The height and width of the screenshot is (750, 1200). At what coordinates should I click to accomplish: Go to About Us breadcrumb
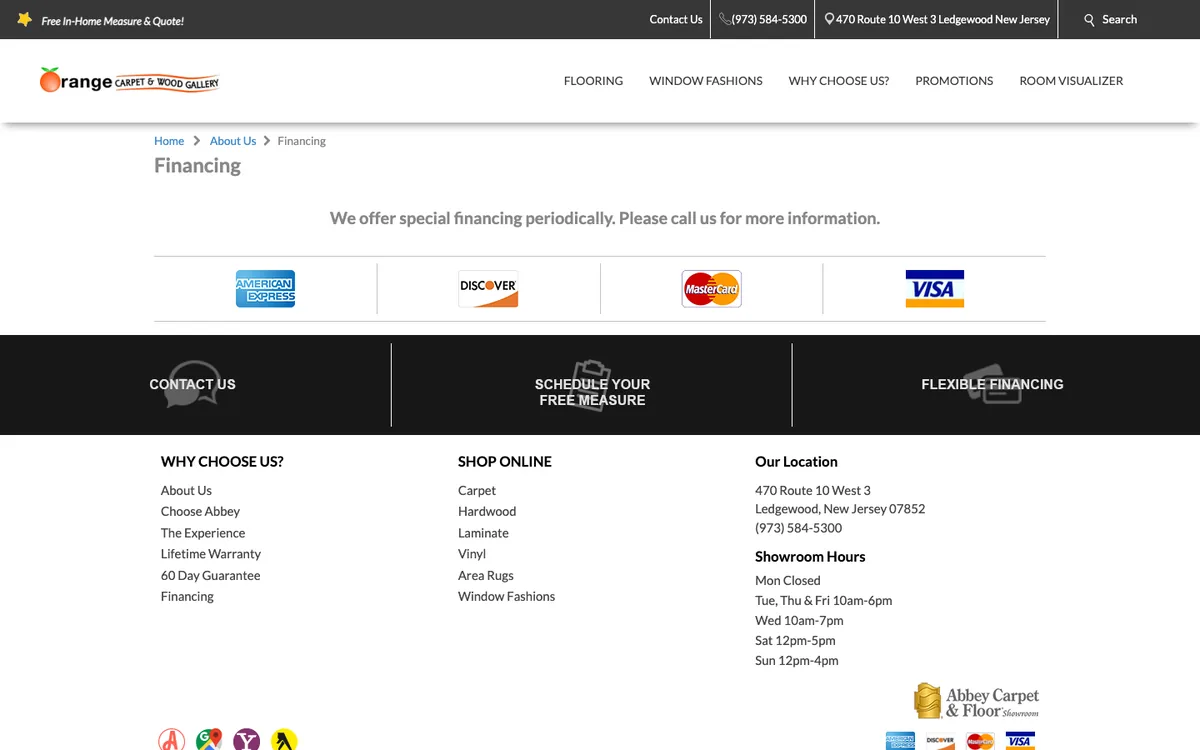point(233,141)
